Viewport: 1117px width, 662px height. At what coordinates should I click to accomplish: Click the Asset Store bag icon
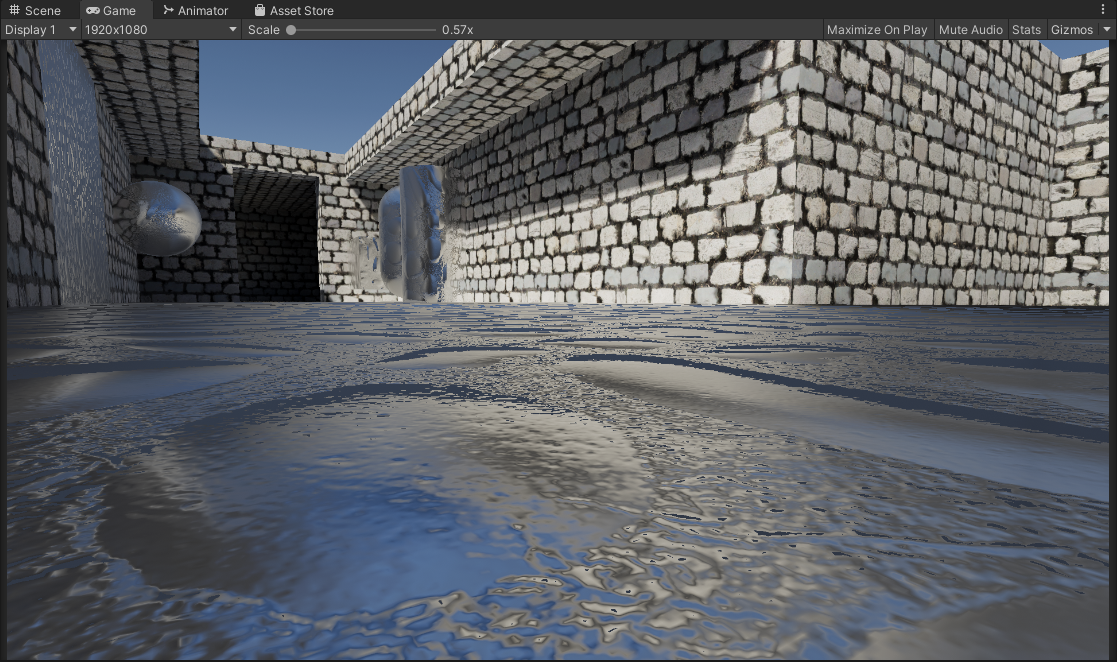coord(260,10)
